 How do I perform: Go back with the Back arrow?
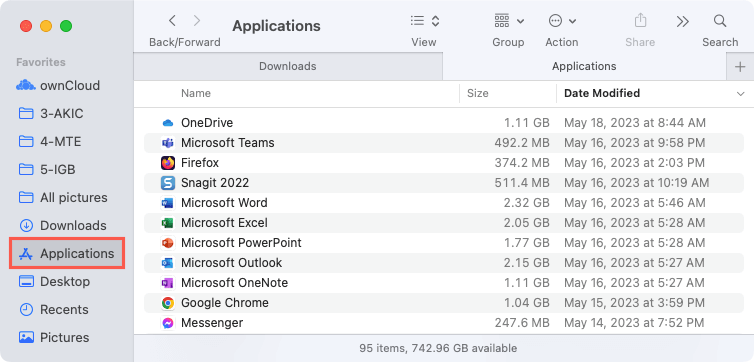pos(172,21)
